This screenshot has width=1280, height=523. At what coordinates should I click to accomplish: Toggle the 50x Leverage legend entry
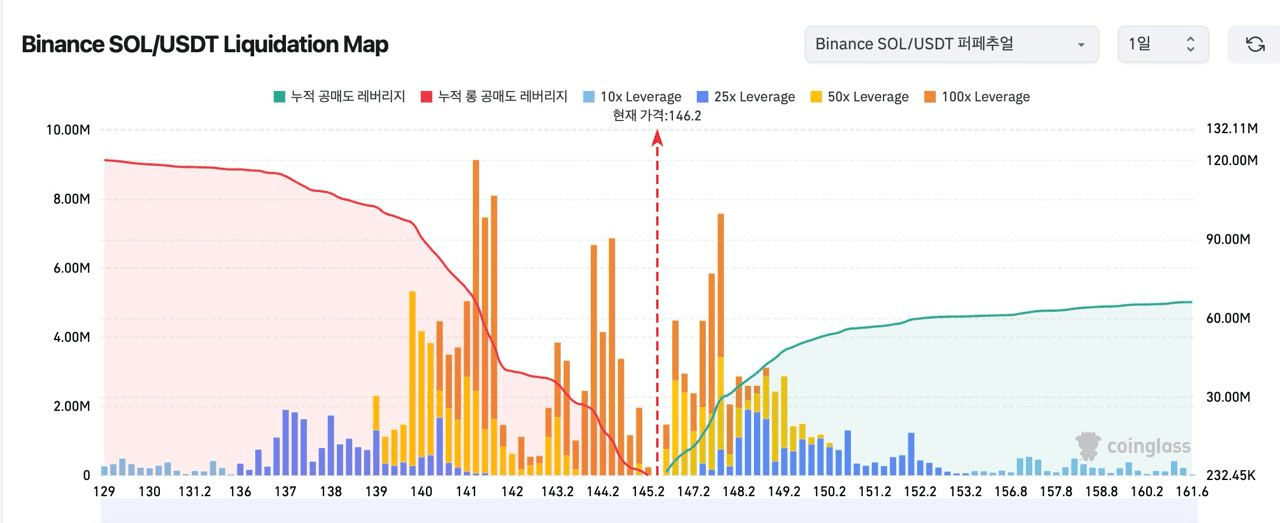(859, 97)
